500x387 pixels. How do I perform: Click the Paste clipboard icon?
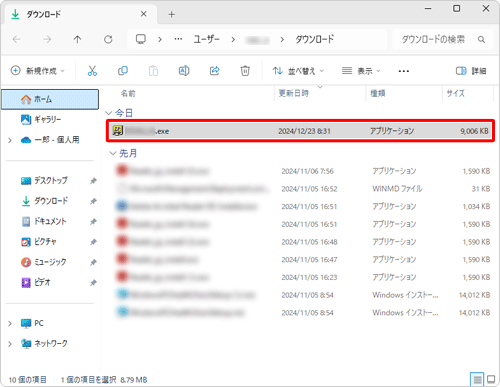point(153,71)
